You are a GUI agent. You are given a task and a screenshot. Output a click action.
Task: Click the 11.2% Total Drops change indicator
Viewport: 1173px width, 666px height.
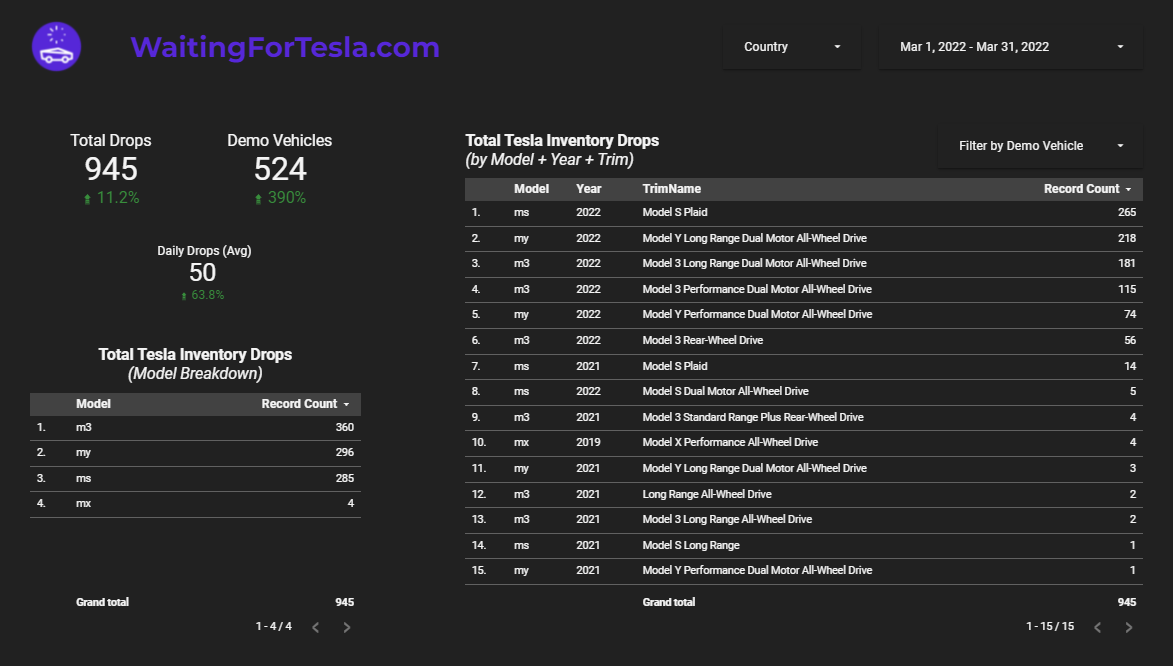[x=111, y=198]
